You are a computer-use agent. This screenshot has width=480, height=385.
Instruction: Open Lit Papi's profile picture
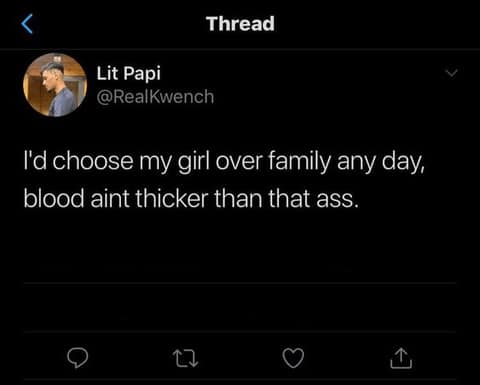(55, 85)
